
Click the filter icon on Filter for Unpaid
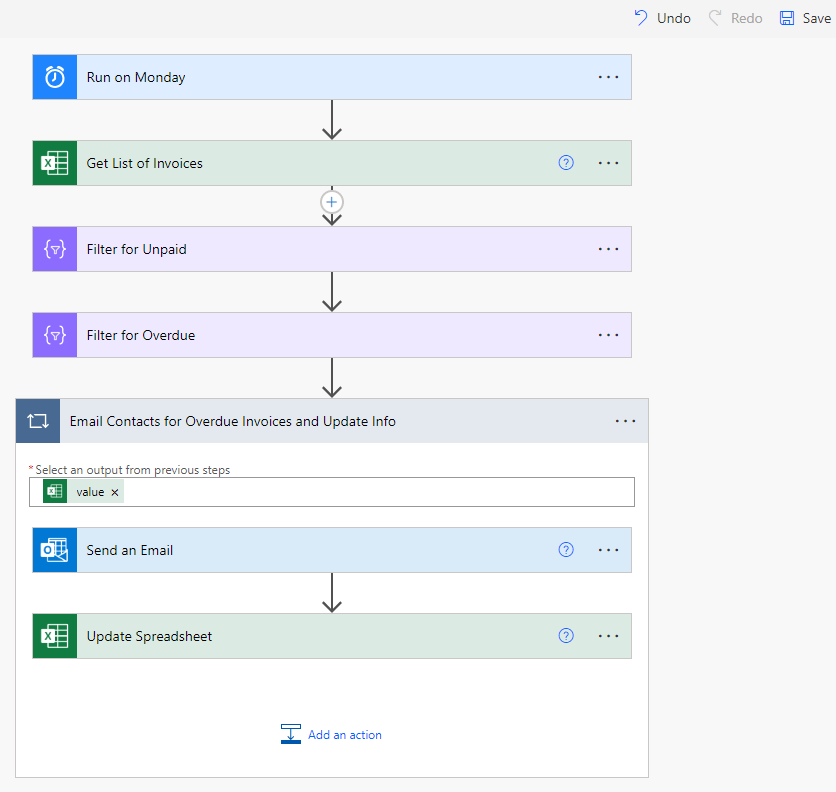pyautogui.click(x=55, y=249)
